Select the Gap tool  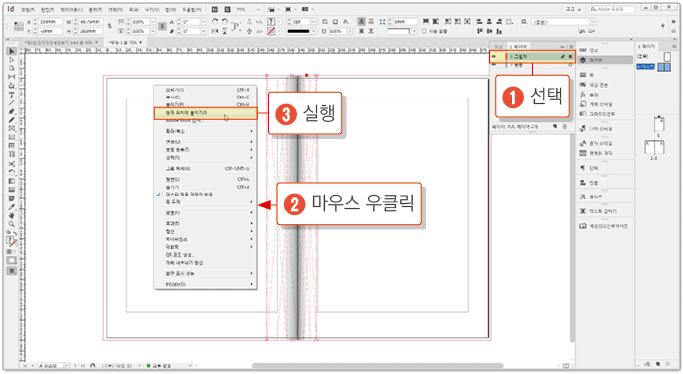coord(12,77)
